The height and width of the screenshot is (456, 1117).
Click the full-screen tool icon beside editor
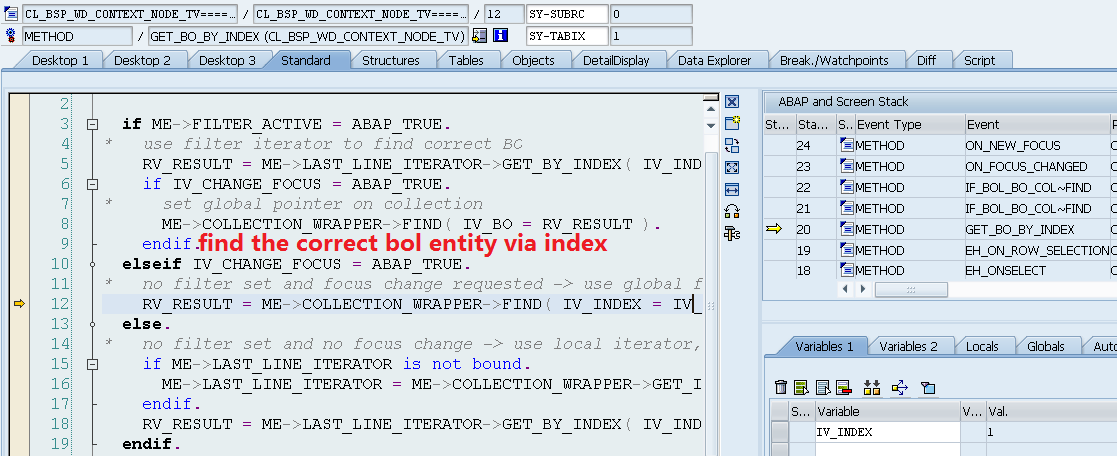pos(732,168)
